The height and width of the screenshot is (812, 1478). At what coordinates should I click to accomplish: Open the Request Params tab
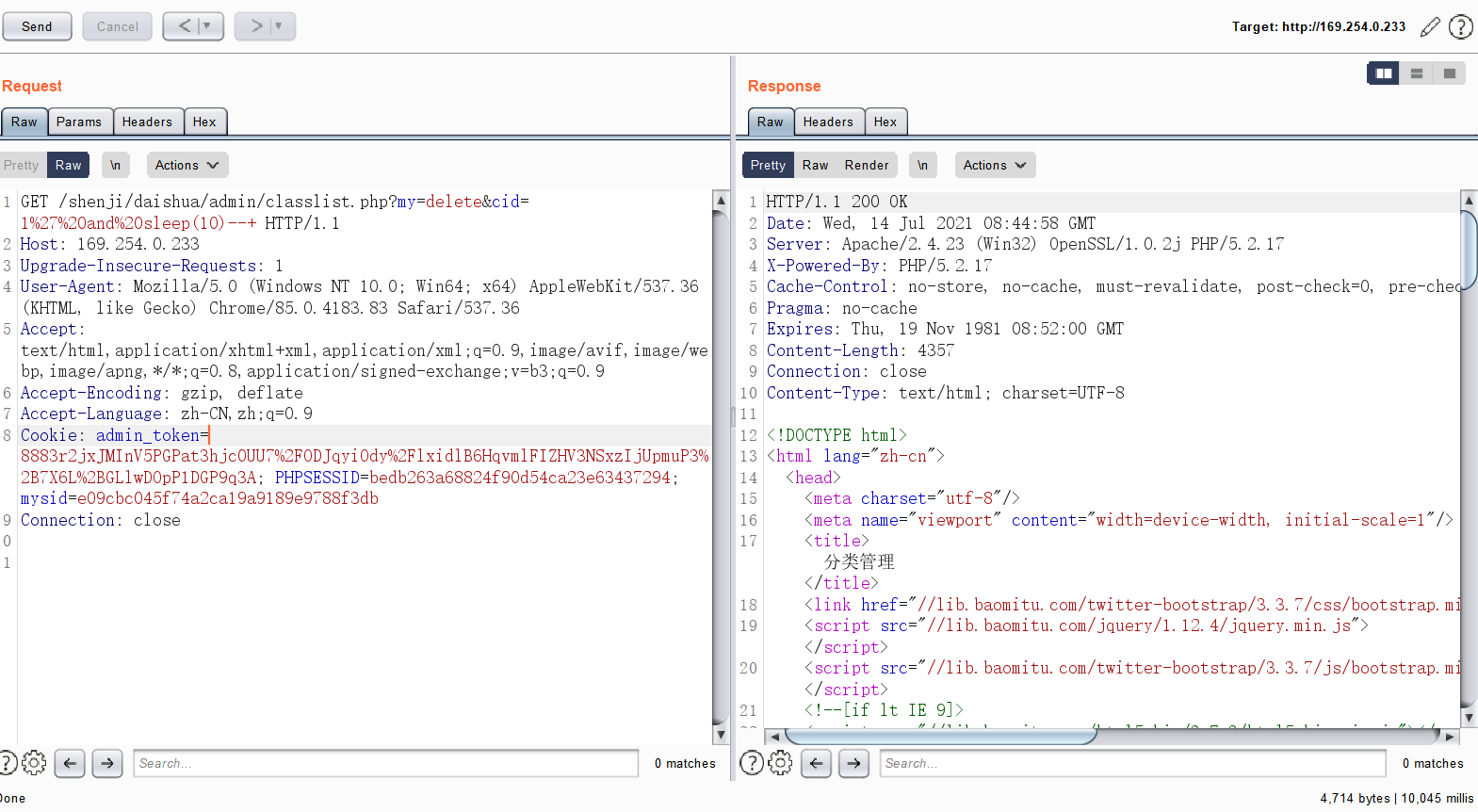tap(79, 122)
